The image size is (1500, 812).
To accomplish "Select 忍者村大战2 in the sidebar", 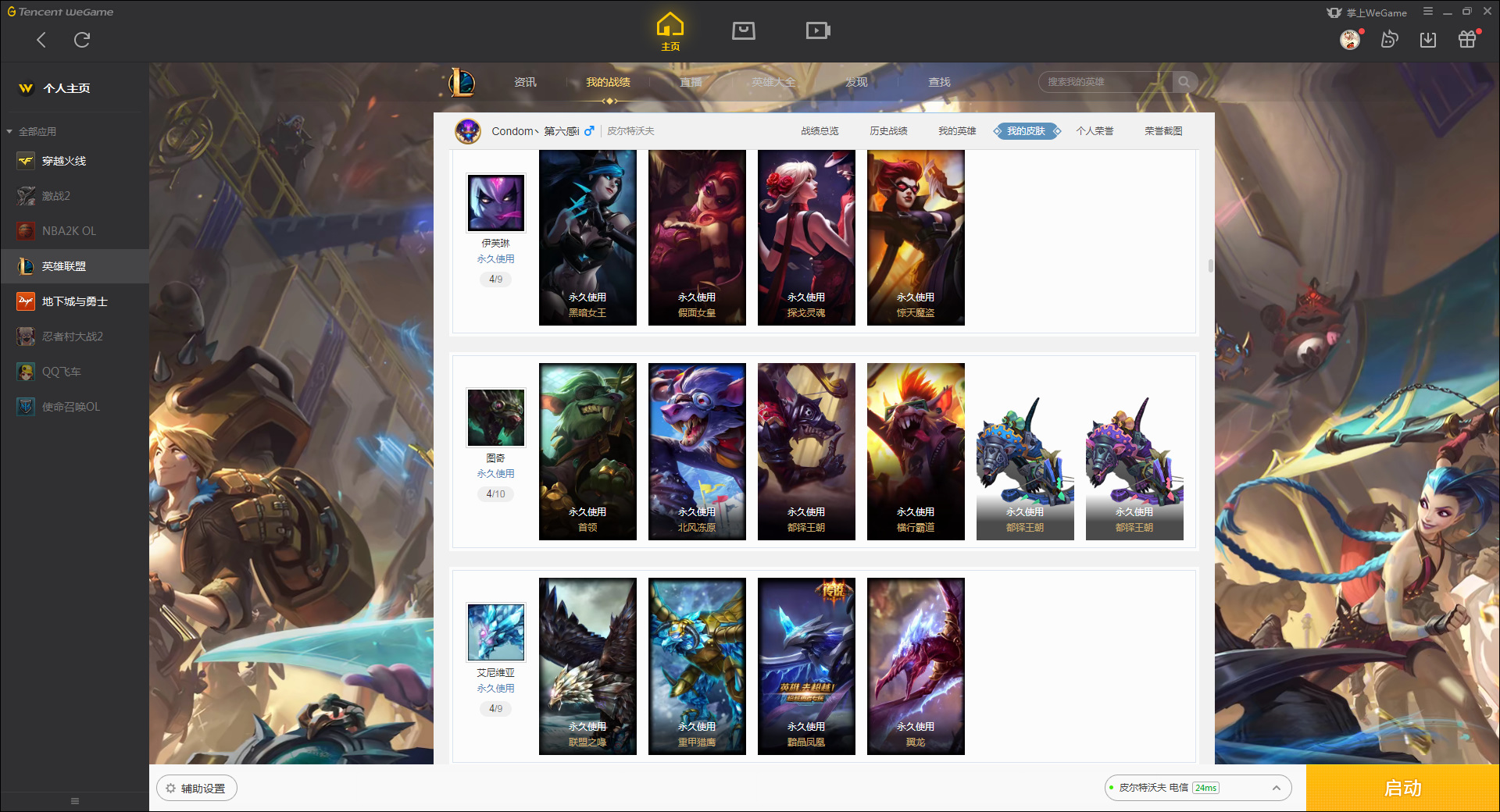I will coord(74,337).
